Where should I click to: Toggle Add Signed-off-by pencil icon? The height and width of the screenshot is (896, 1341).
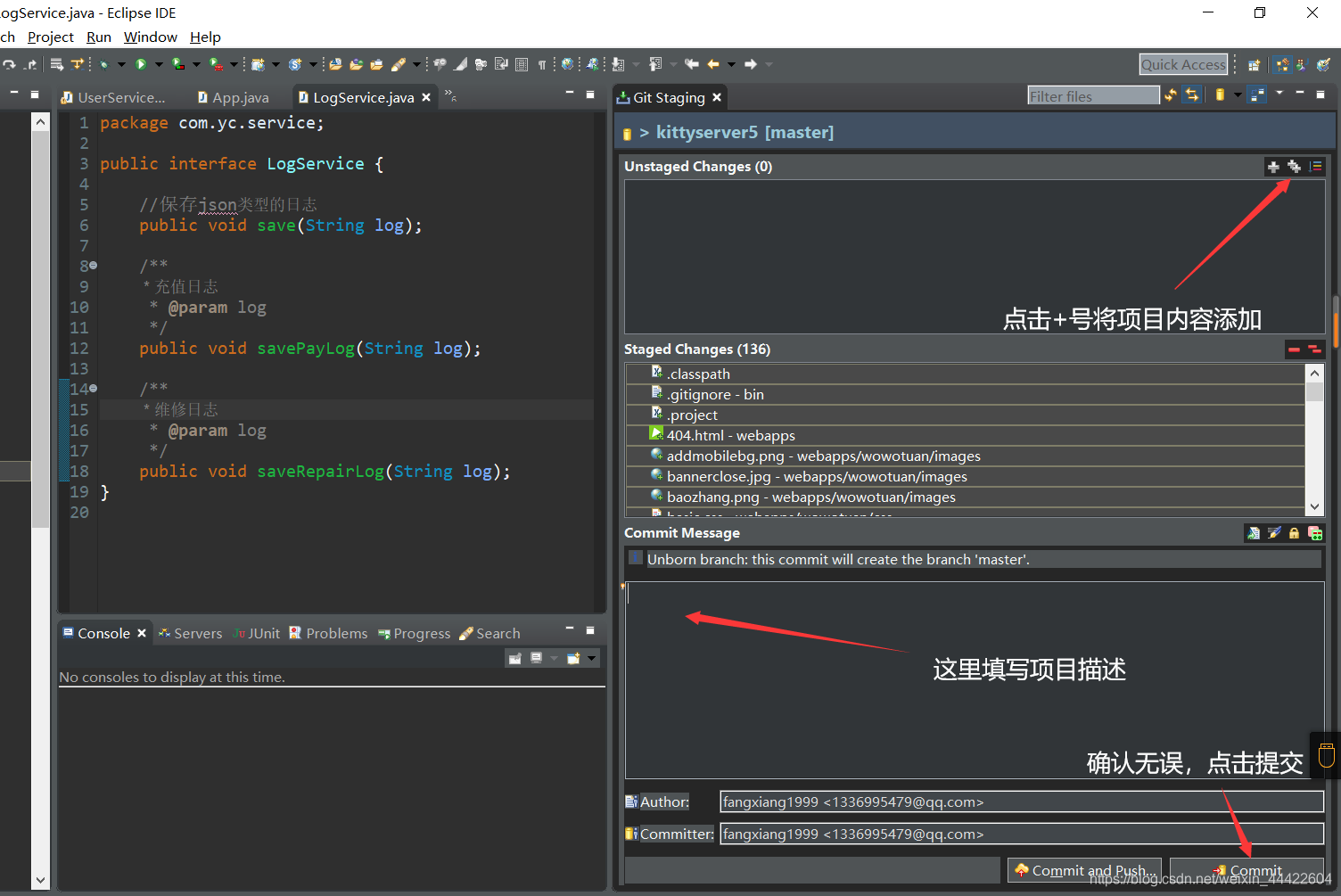point(1274,533)
